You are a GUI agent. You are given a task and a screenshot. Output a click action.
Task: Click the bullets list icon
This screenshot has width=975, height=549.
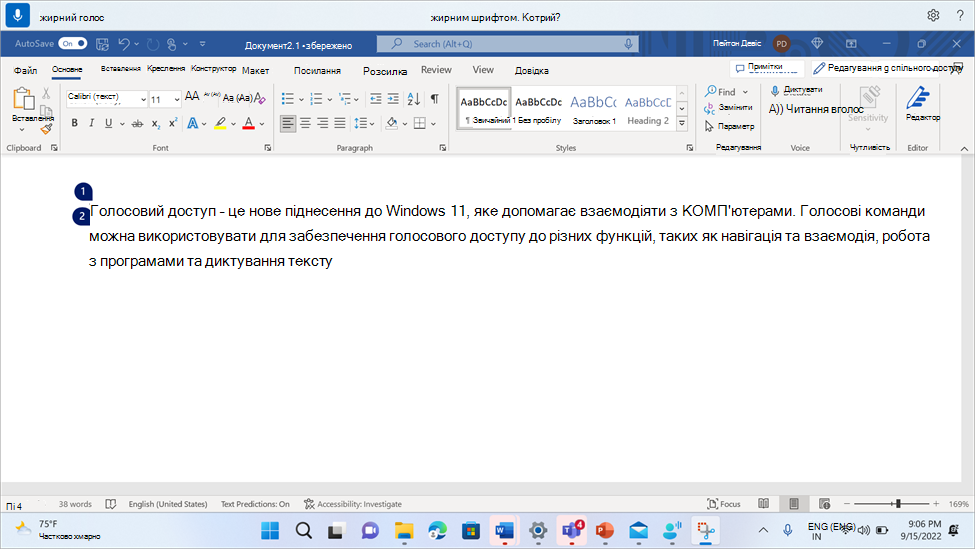(x=288, y=99)
